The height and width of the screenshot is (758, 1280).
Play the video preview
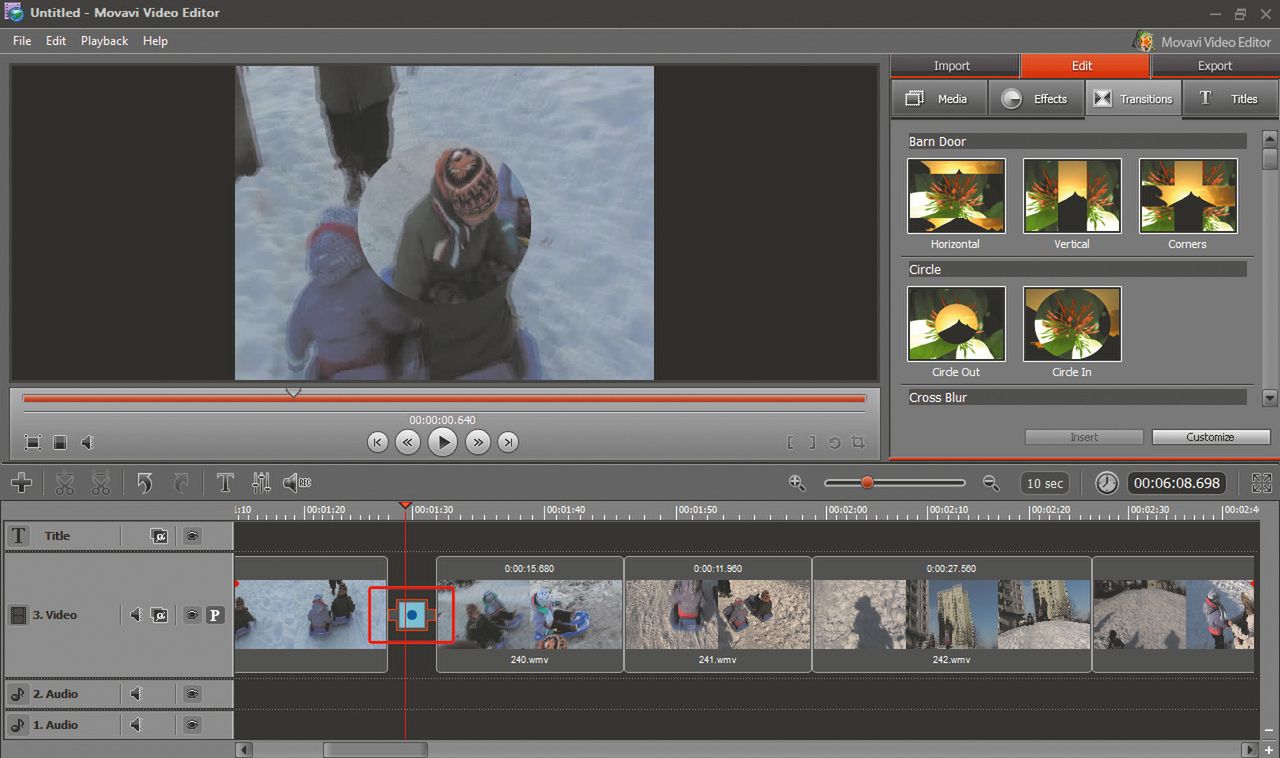(443, 442)
